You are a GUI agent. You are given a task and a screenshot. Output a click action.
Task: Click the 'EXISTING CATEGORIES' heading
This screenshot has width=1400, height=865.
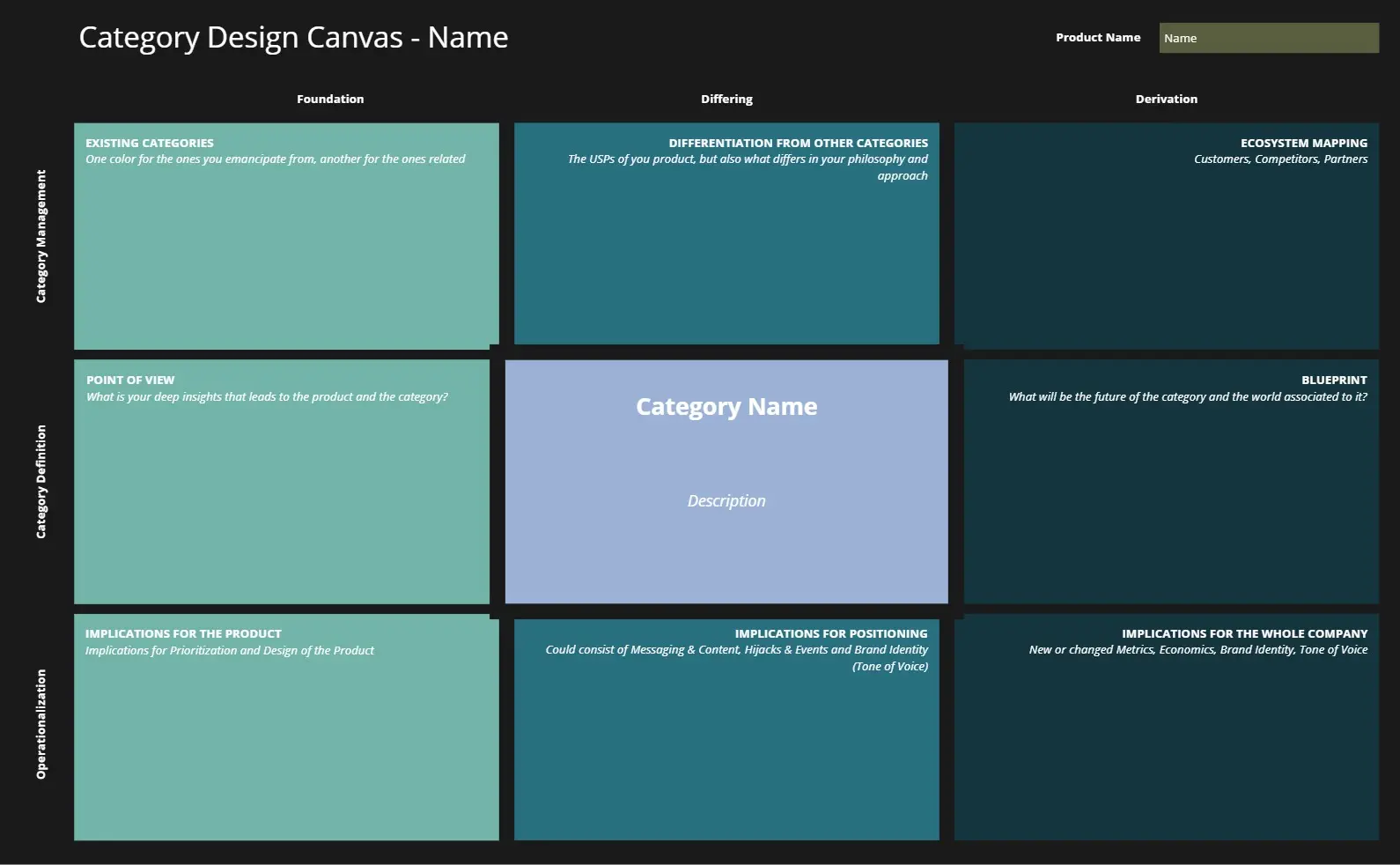[x=150, y=143]
